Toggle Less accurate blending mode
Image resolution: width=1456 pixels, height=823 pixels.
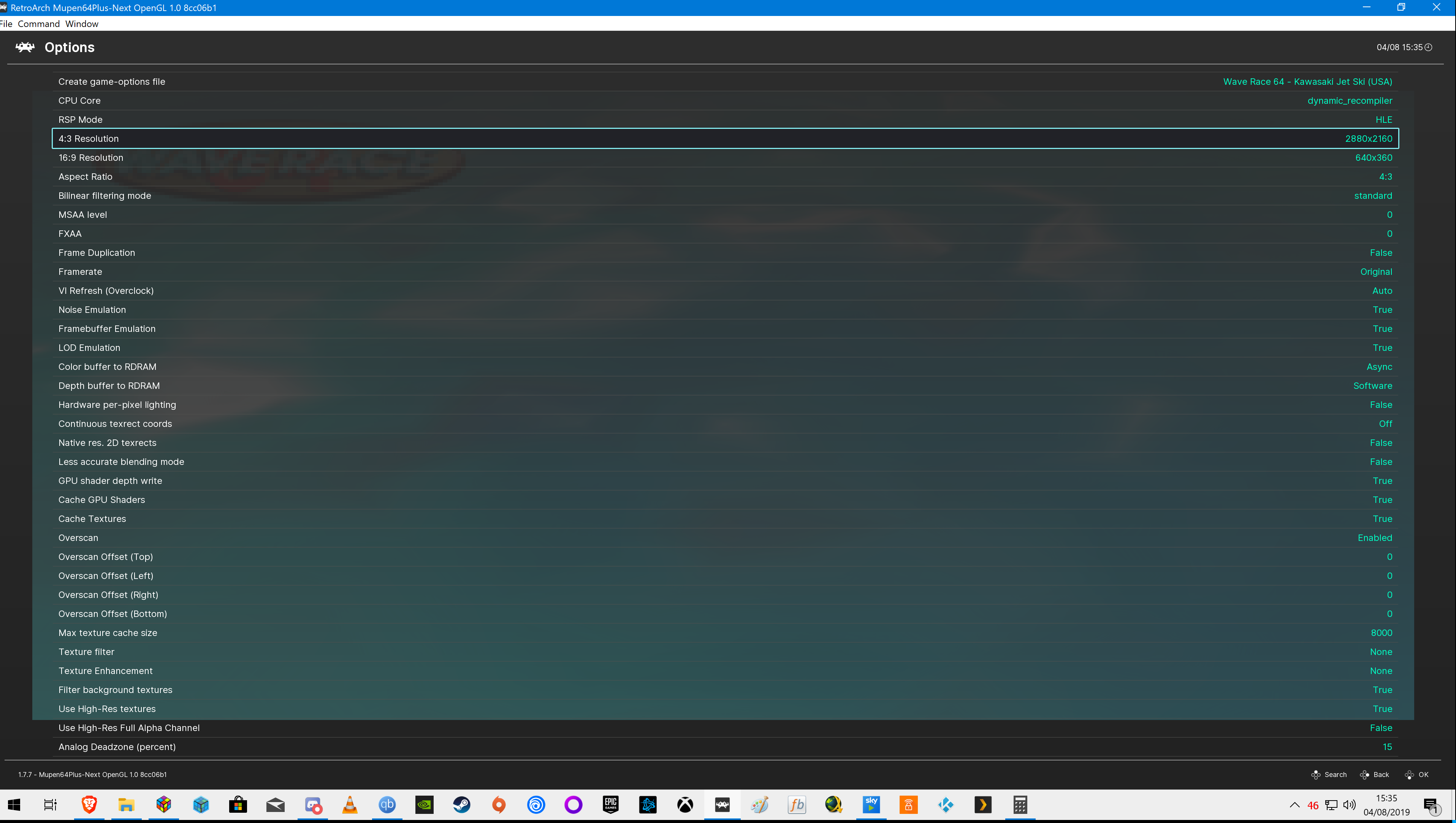click(725, 462)
